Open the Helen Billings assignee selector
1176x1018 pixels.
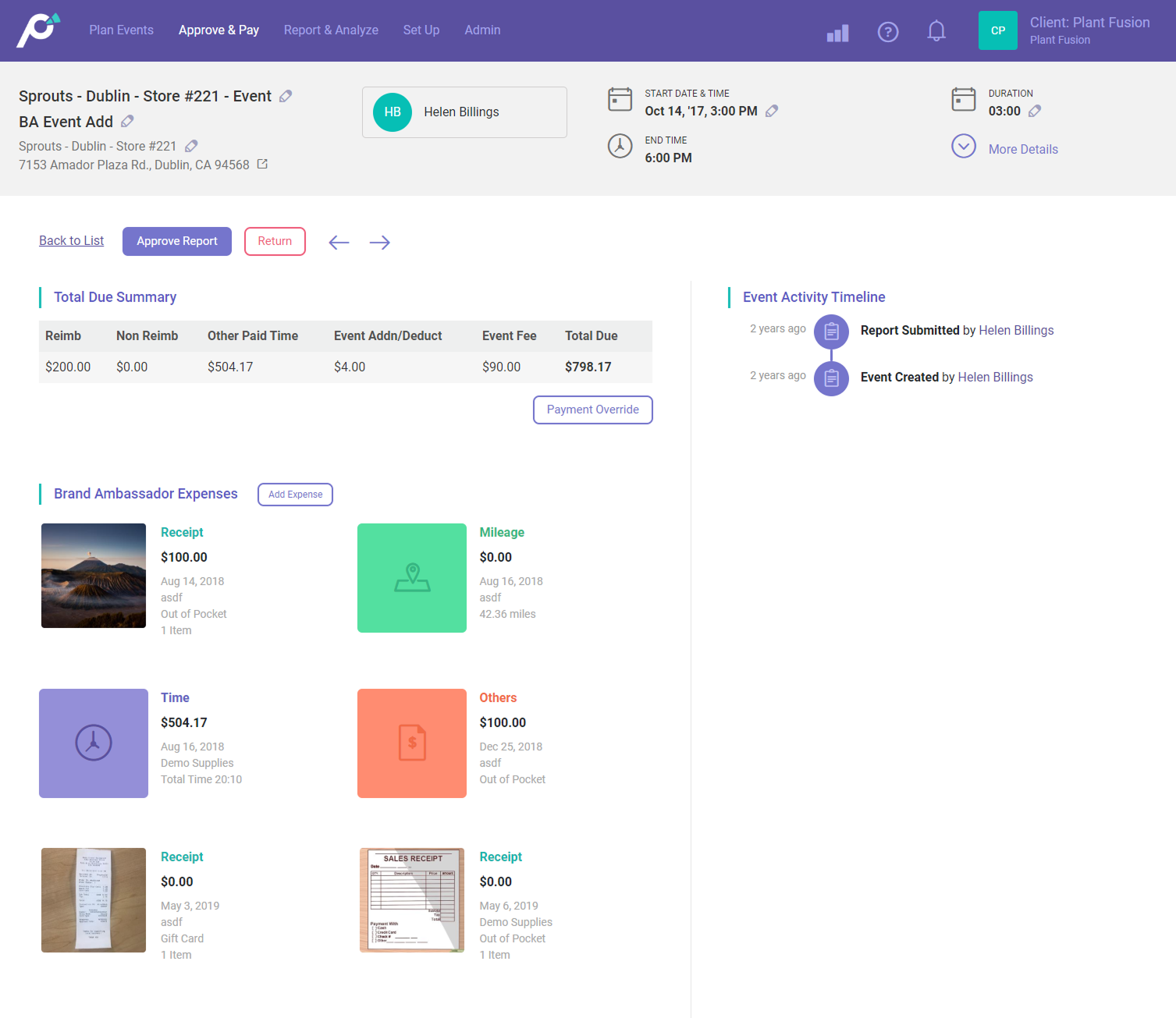[464, 112]
